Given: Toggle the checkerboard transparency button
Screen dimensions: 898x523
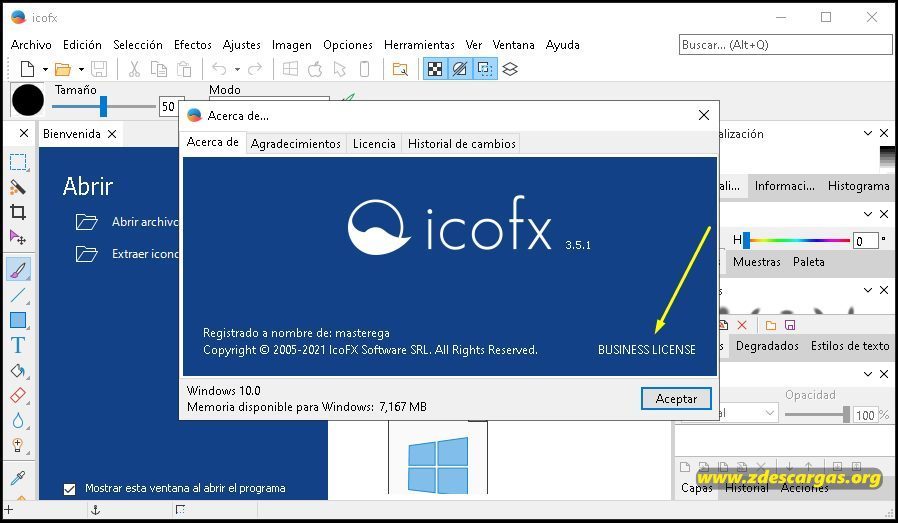Looking at the screenshot, I should [x=435, y=69].
